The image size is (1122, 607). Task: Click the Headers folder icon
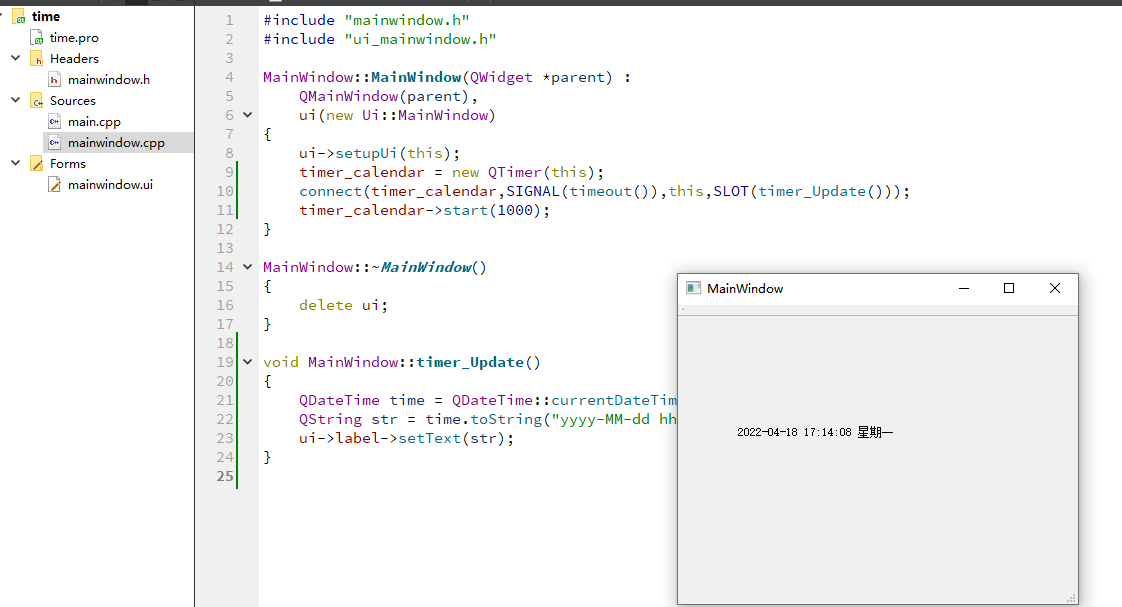(x=36, y=59)
